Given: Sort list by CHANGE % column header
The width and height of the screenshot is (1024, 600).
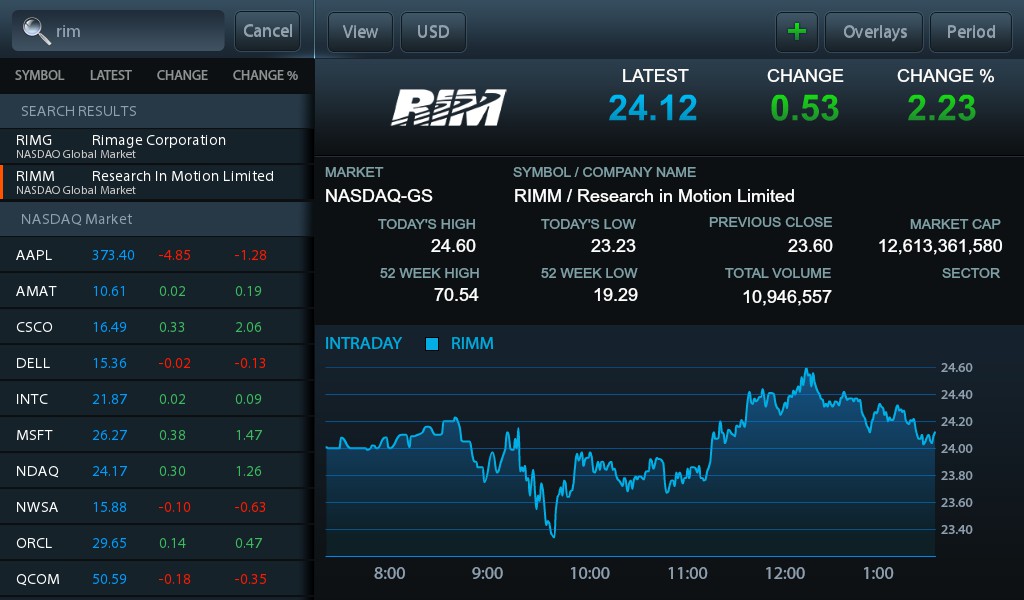Looking at the screenshot, I should tap(265, 75).
